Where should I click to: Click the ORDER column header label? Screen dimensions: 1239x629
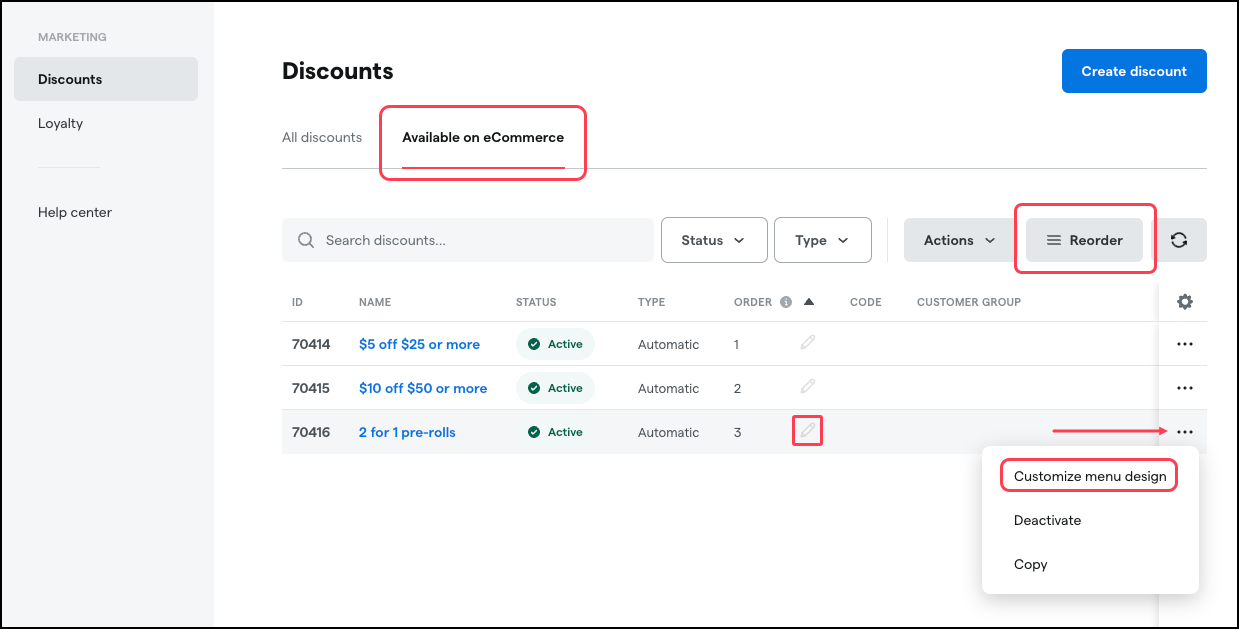point(753,302)
